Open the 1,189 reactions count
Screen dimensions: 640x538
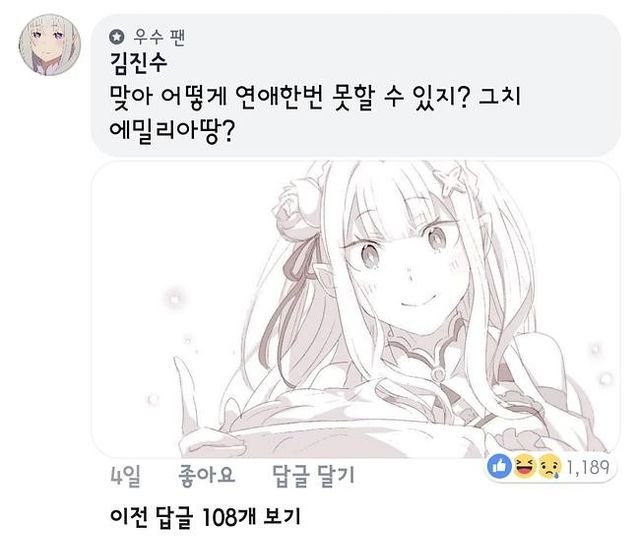[588, 467]
